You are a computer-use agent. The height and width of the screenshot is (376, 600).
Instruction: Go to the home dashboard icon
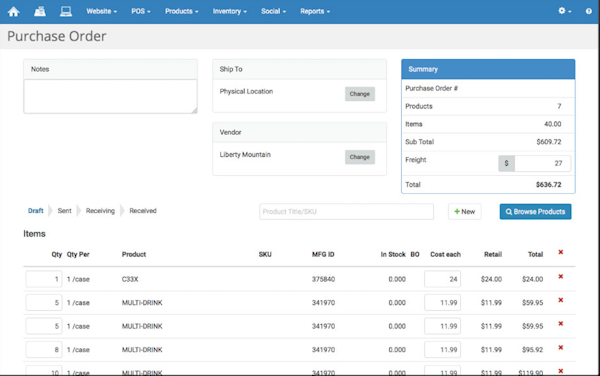coord(13,11)
